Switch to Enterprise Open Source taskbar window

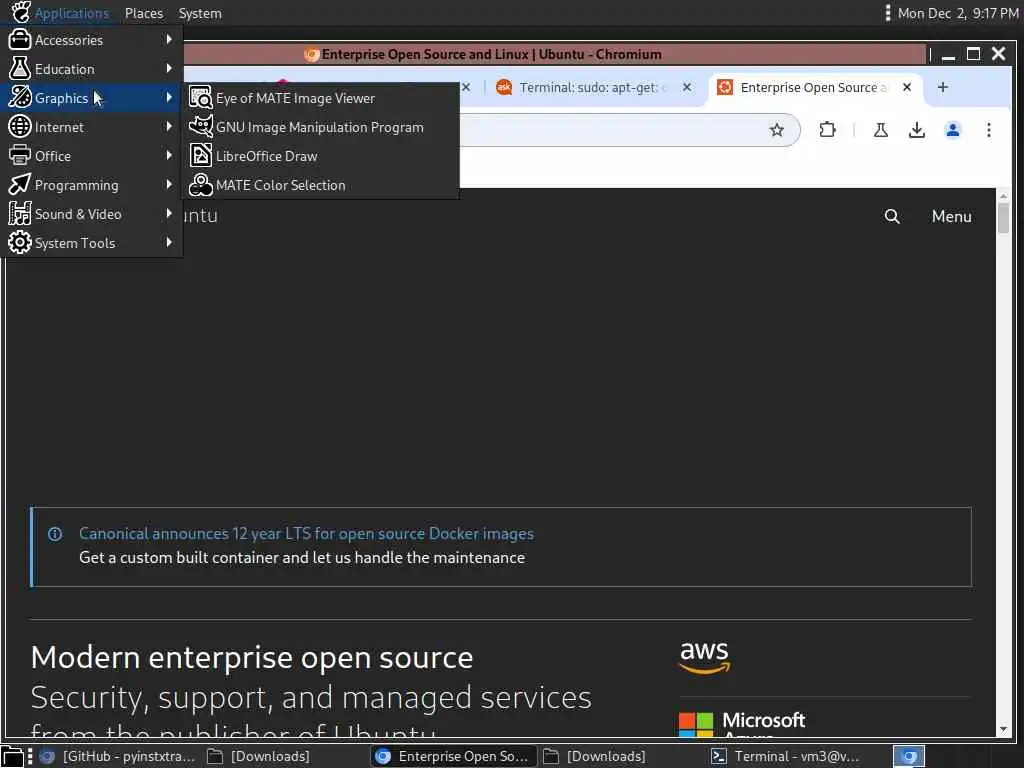tap(453, 756)
